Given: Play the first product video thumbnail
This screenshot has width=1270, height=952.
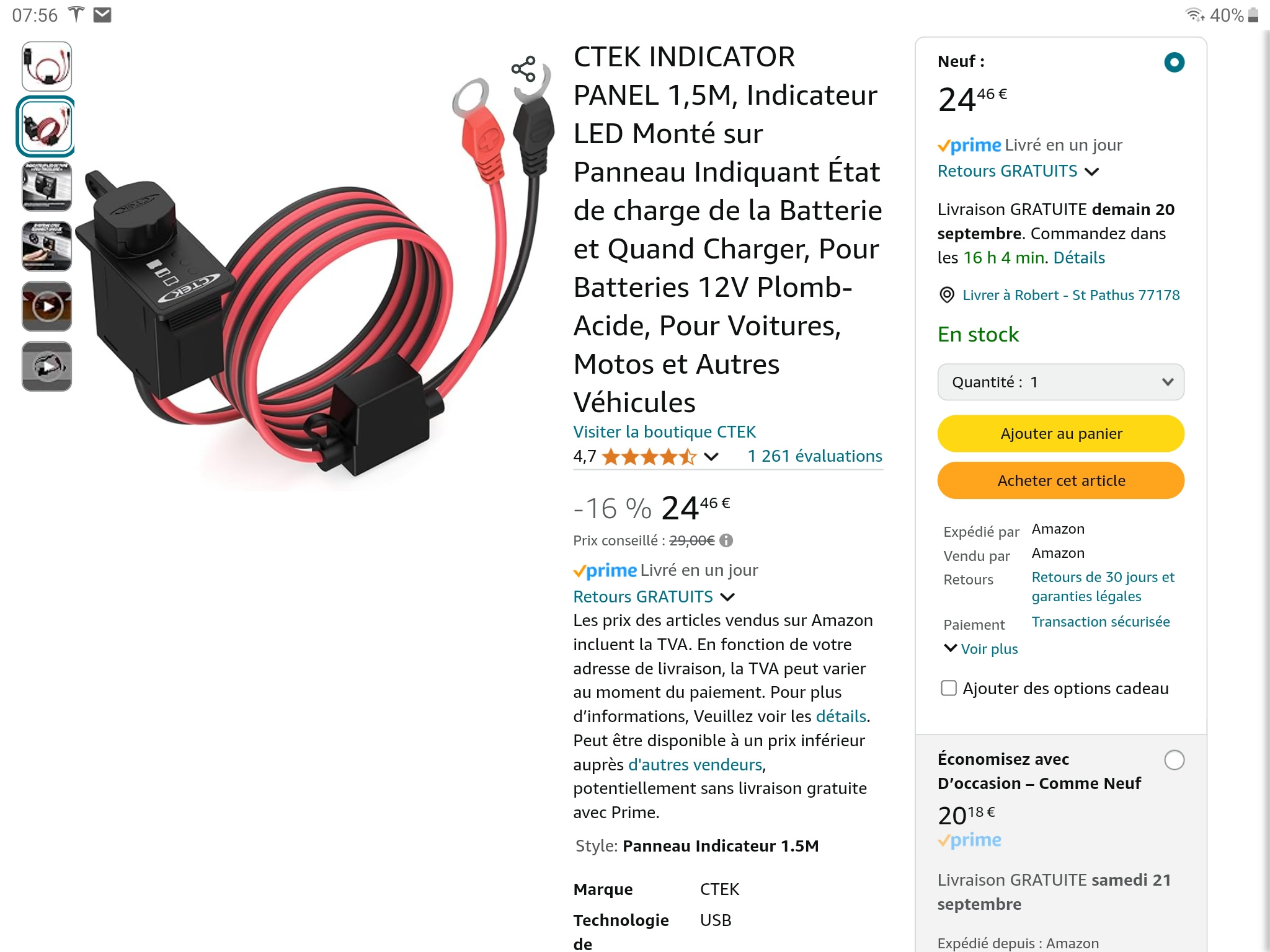Looking at the screenshot, I should pyautogui.click(x=47, y=306).
